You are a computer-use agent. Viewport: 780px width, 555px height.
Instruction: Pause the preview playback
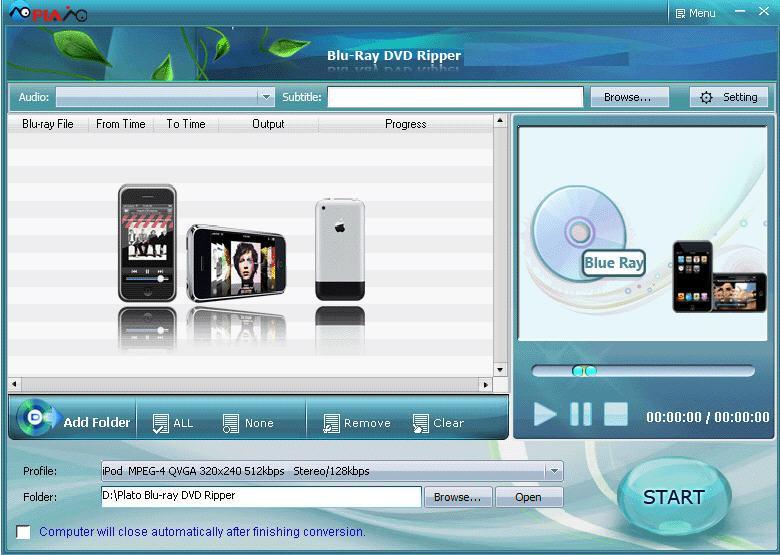pos(581,414)
